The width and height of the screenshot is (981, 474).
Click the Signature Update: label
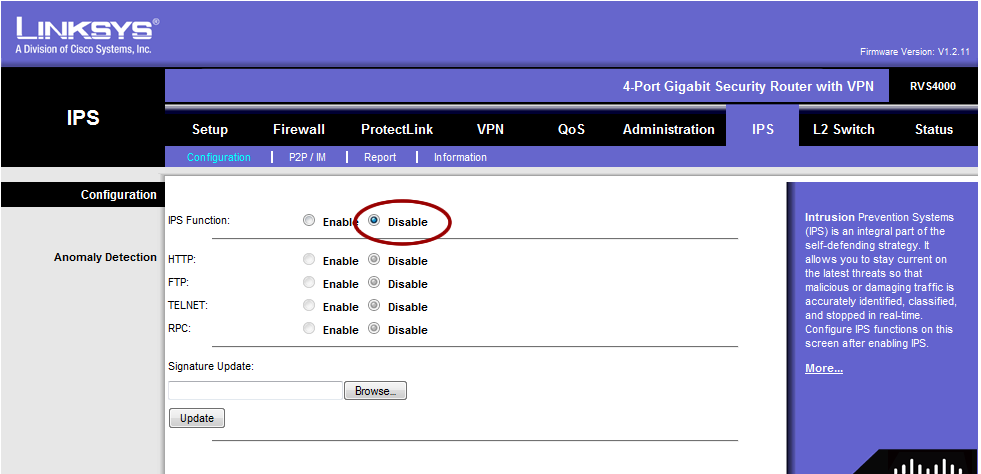(211, 366)
